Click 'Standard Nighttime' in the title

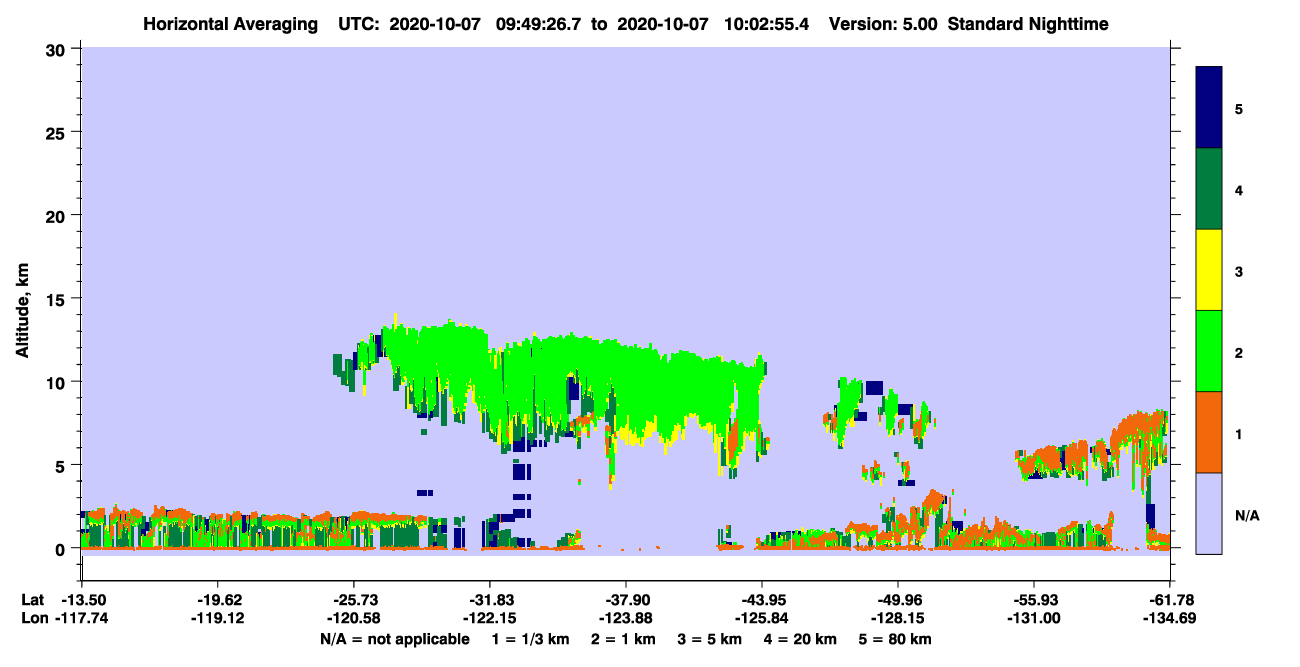1028,23
